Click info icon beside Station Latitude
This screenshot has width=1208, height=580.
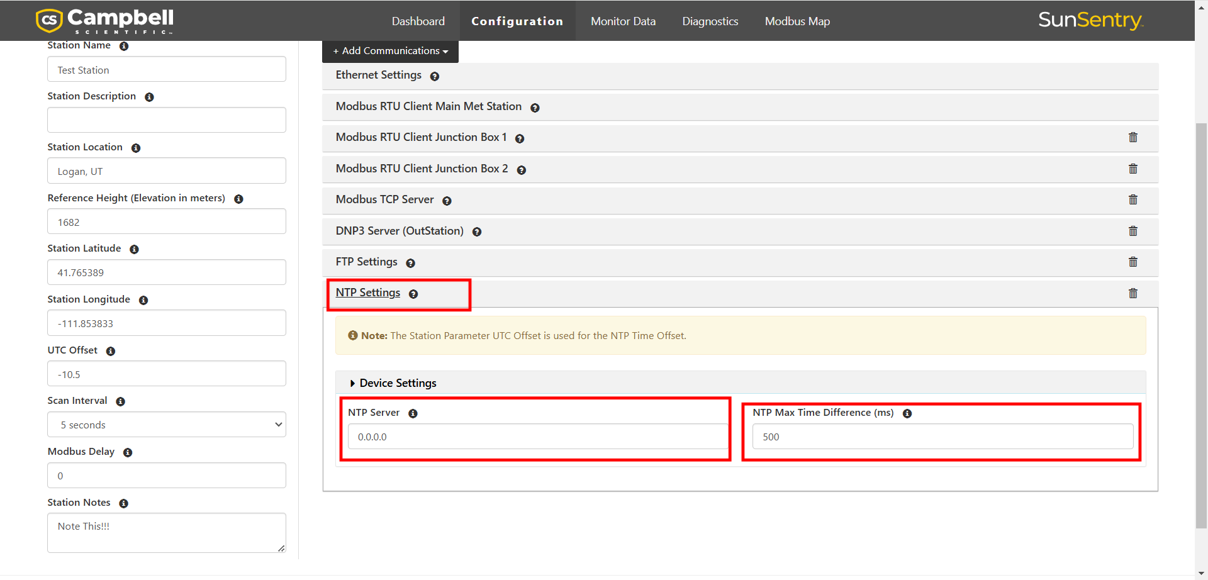(x=134, y=249)
